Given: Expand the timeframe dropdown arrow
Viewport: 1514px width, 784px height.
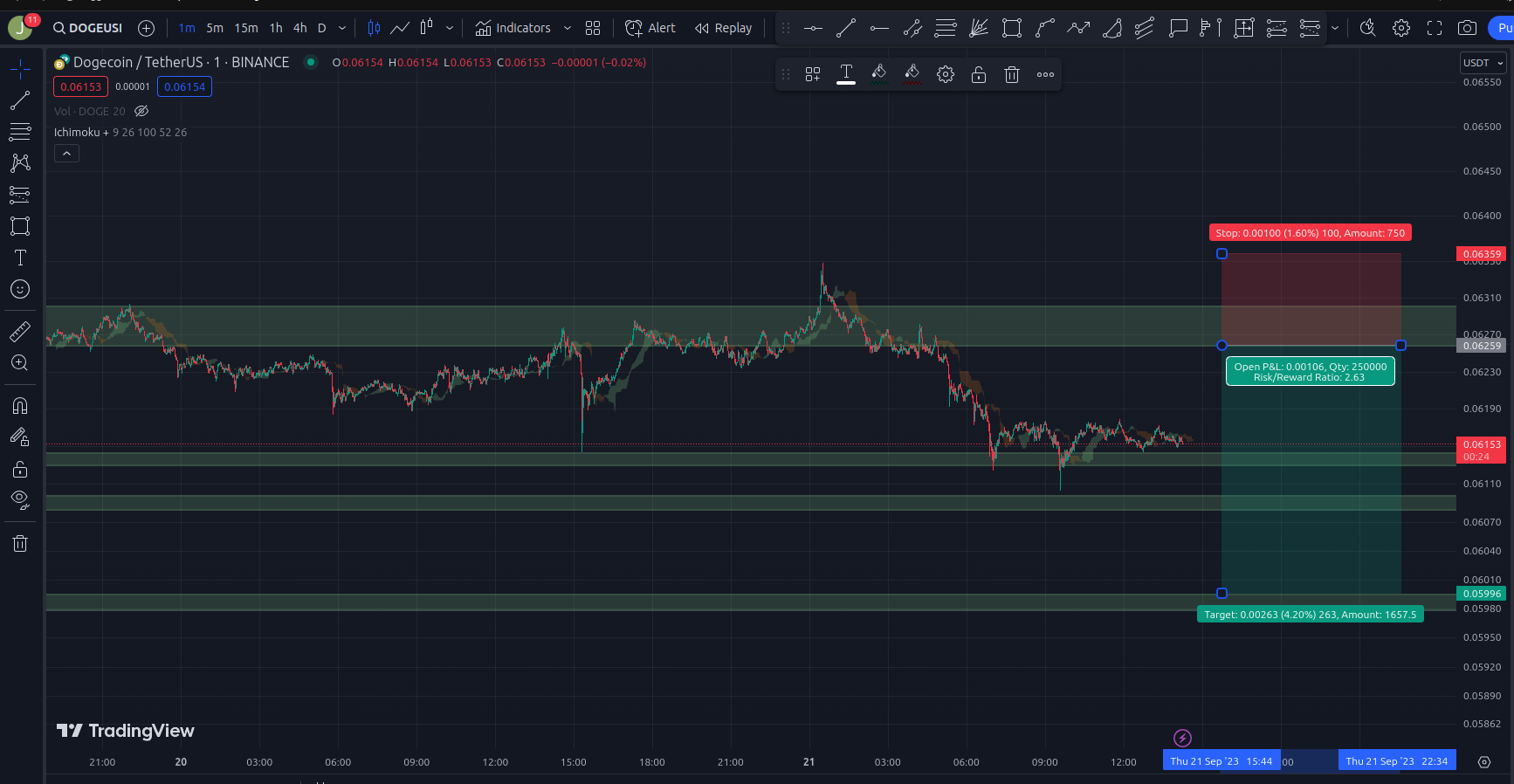Looking at the screenshot, I should (342, 28).
